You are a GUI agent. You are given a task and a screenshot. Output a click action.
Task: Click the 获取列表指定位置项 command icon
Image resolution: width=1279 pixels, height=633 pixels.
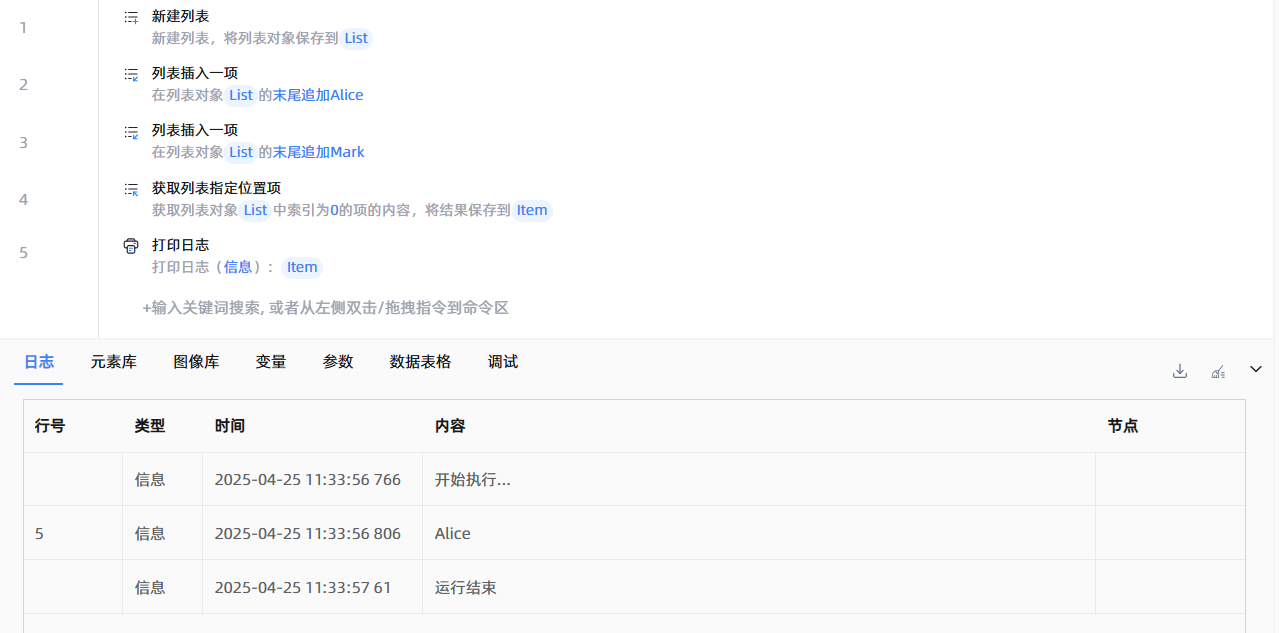click(131, 189)
